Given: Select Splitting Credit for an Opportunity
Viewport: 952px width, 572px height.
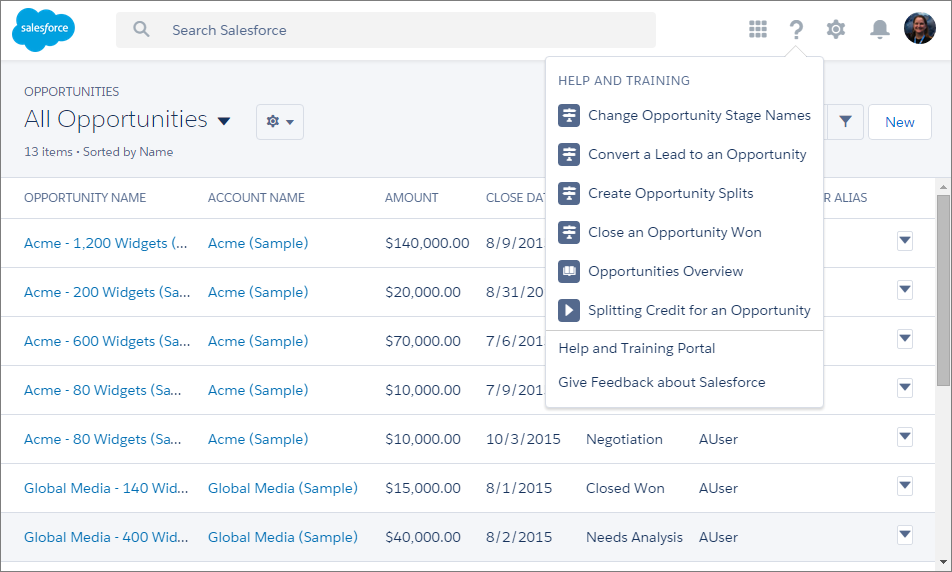Looking at the screenshot, I should (x=699, y=310).
